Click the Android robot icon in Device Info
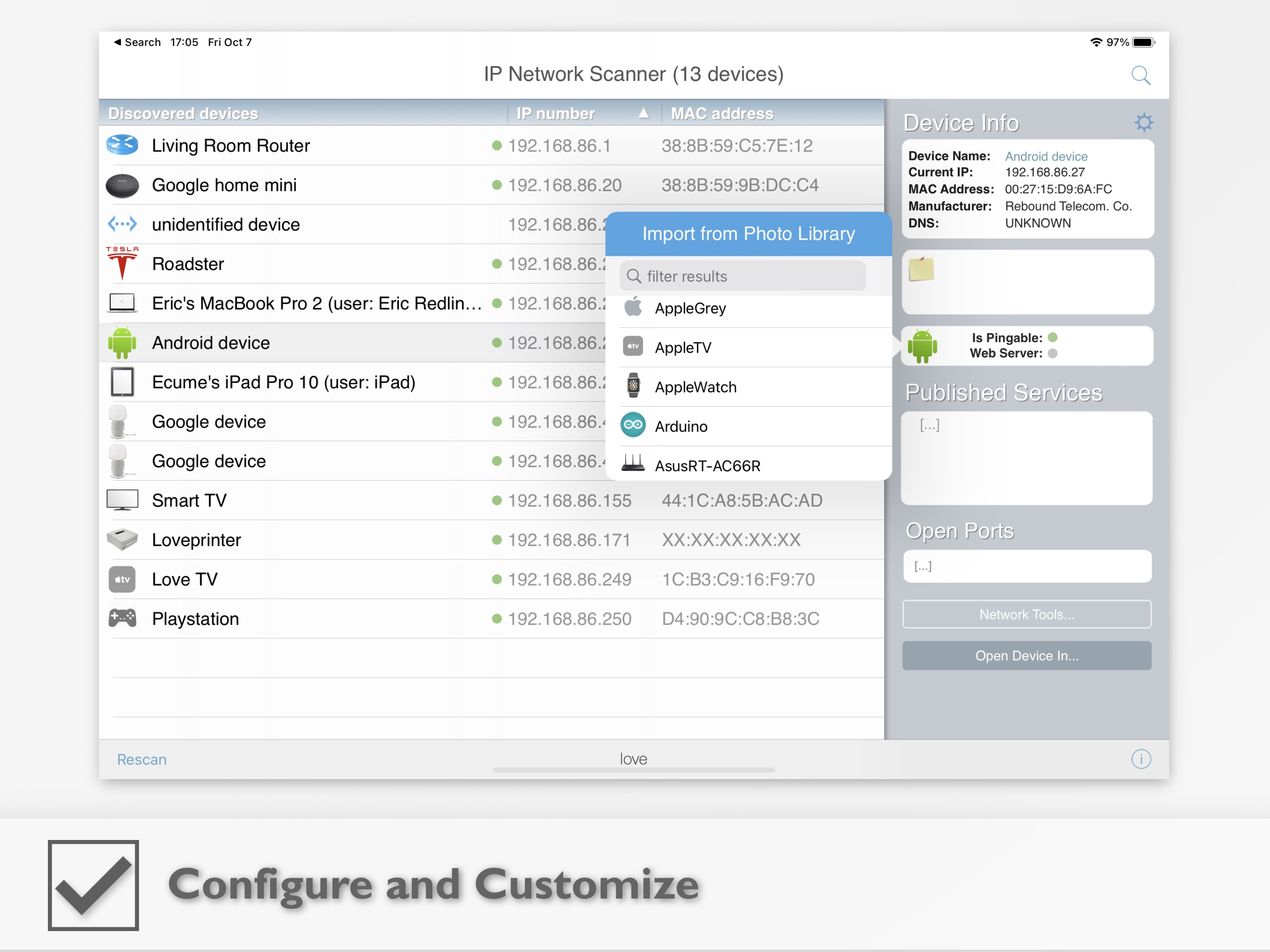Image resolution: width=1270 pixels, height=952 pixels. tap(922, 346)
